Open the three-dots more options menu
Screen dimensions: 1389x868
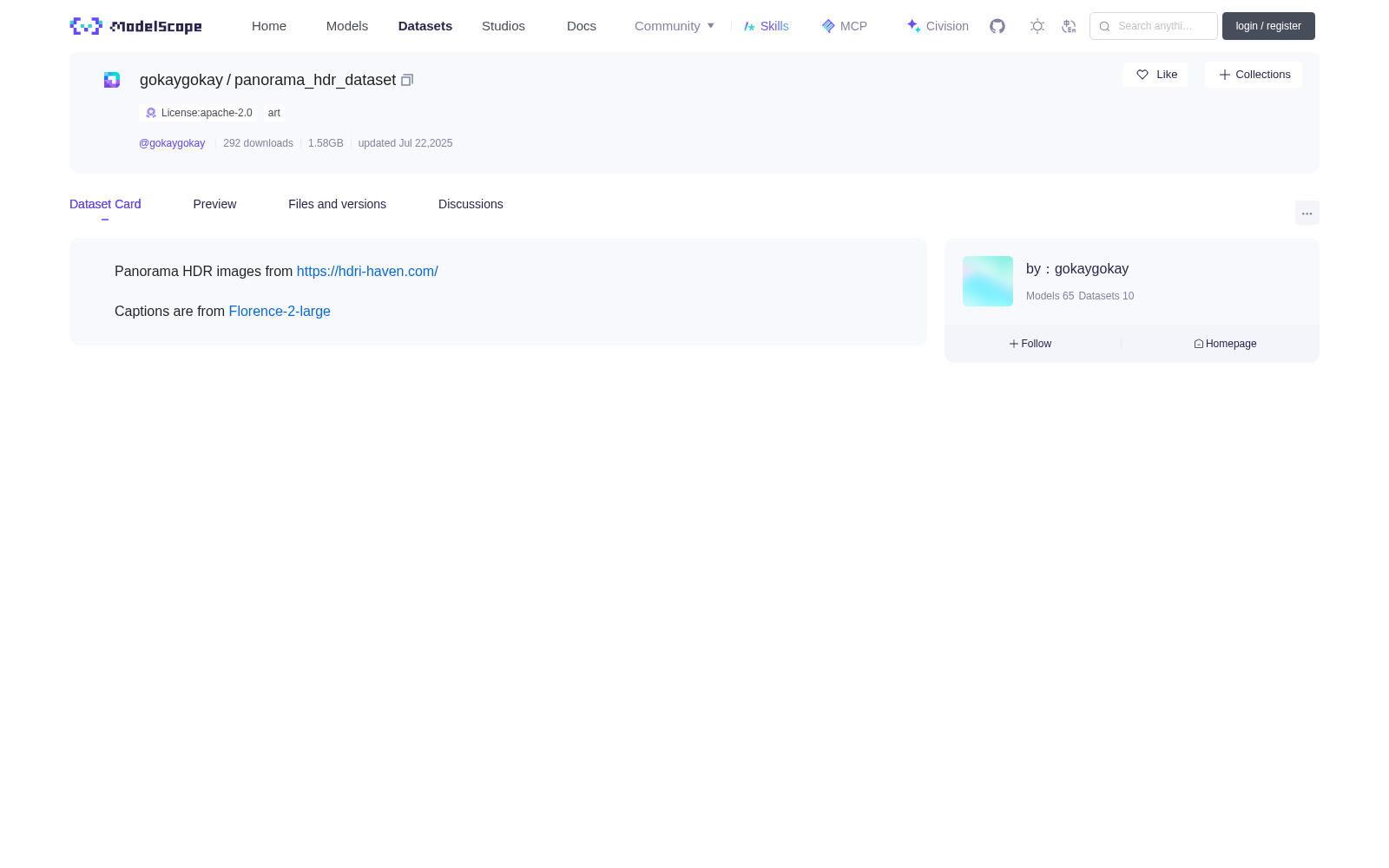(x=1307, y=213)
